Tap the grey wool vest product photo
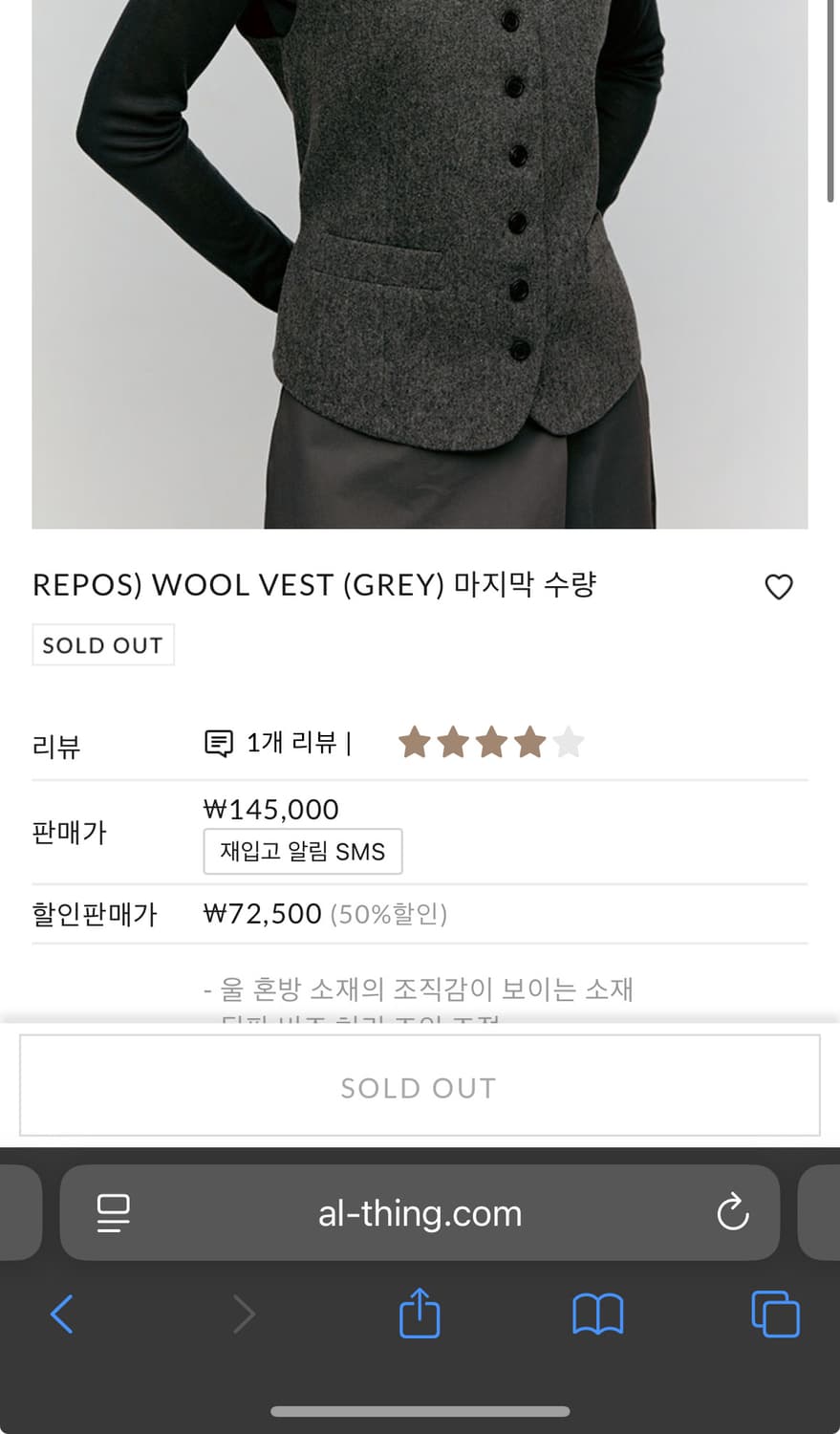The height and width of the screenshot is (1434, 840). click(x=420, y=263)
